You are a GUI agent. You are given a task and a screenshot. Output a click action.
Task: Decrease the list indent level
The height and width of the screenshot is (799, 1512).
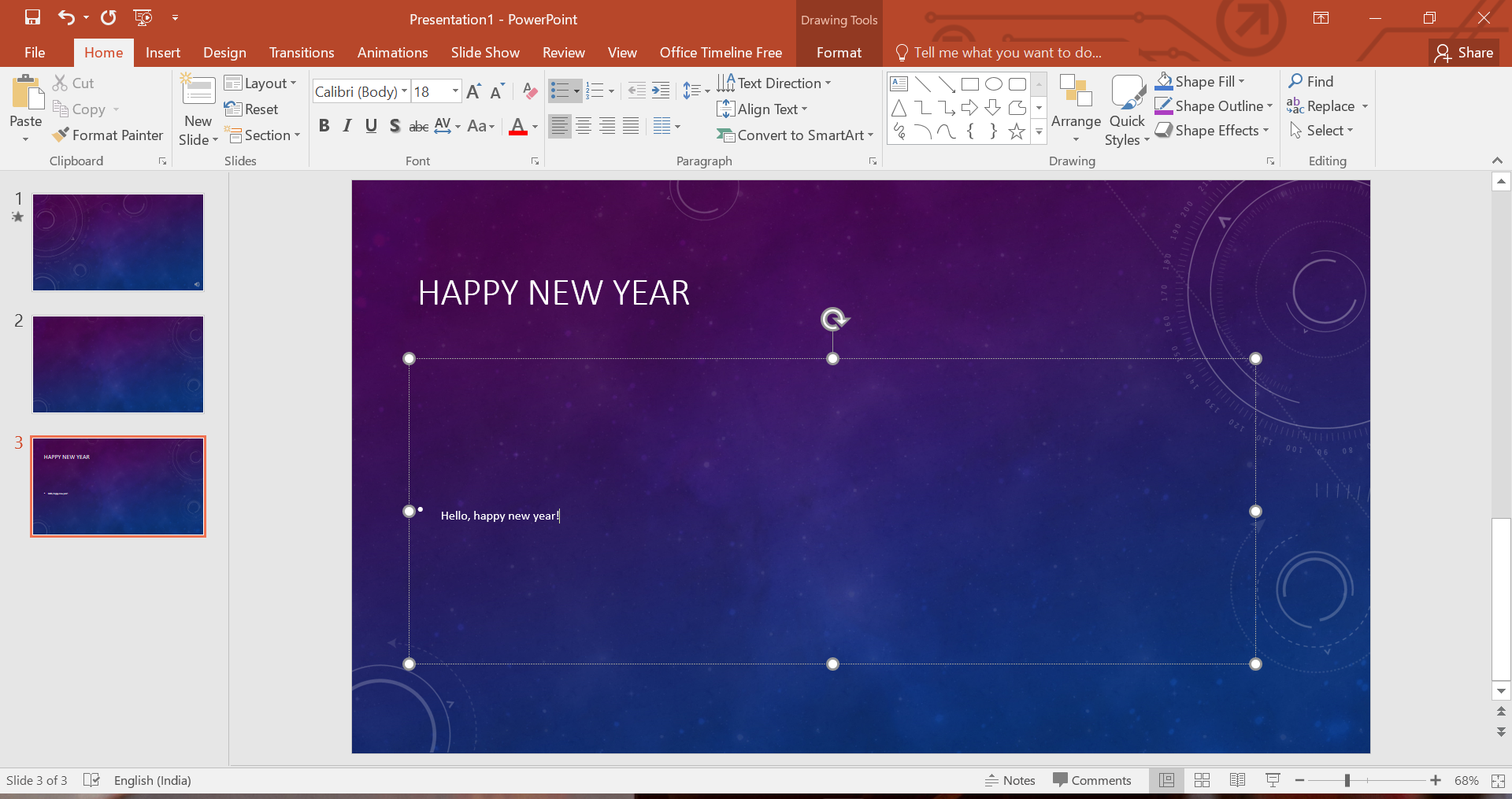tap(636, 91)
